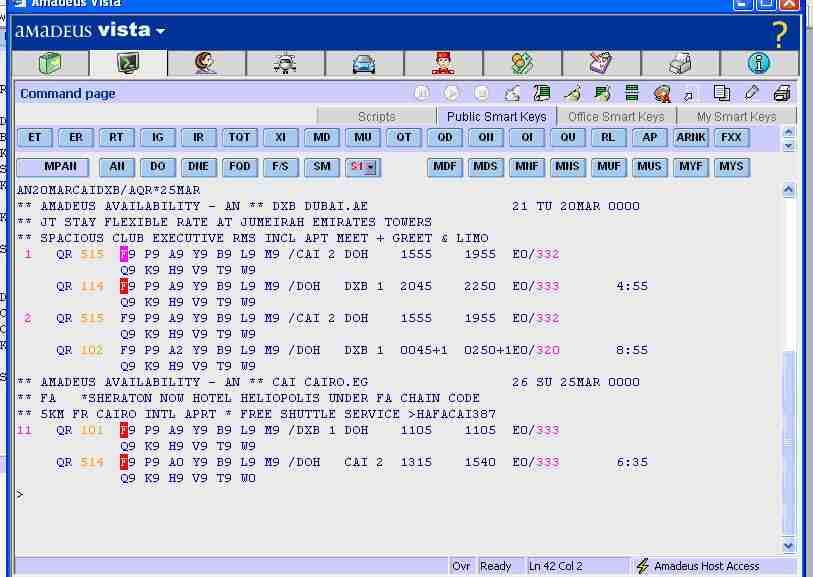Click the AN smart key
The height and width of the screenshot is (577, 813).
tap(117, 167)
